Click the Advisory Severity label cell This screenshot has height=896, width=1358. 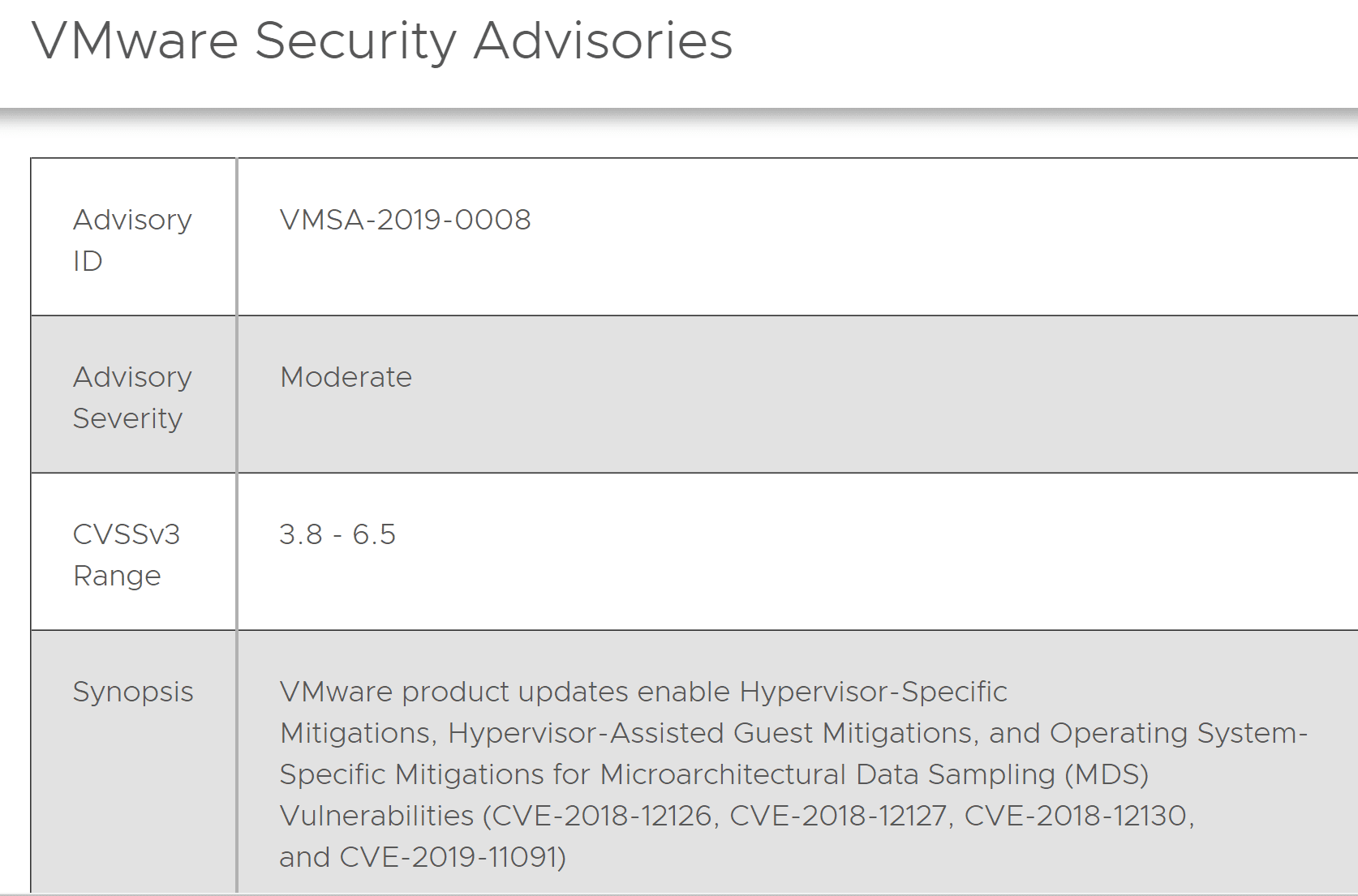pos(132,397)
